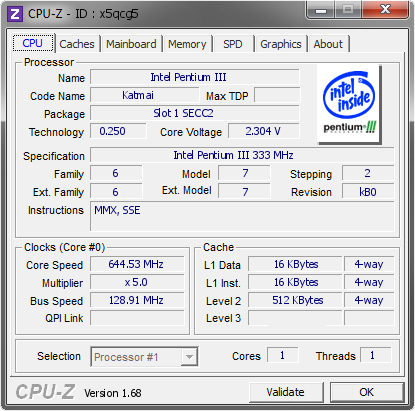Select the SPD tab
The height and width of the screenshot is (411, 415).
(x=233, y=44)
